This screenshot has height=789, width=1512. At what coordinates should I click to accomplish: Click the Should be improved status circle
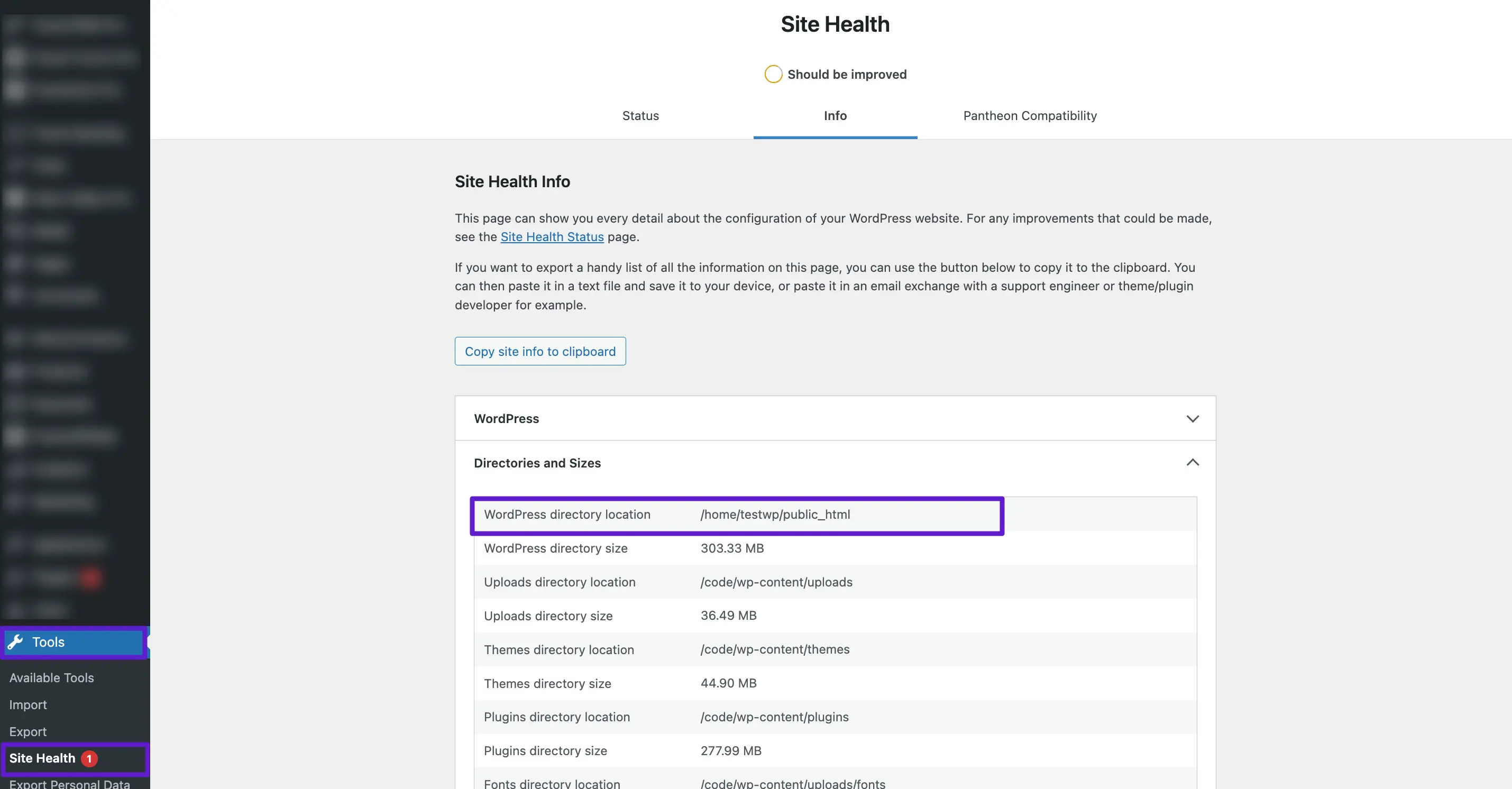[x=773, y=74]
